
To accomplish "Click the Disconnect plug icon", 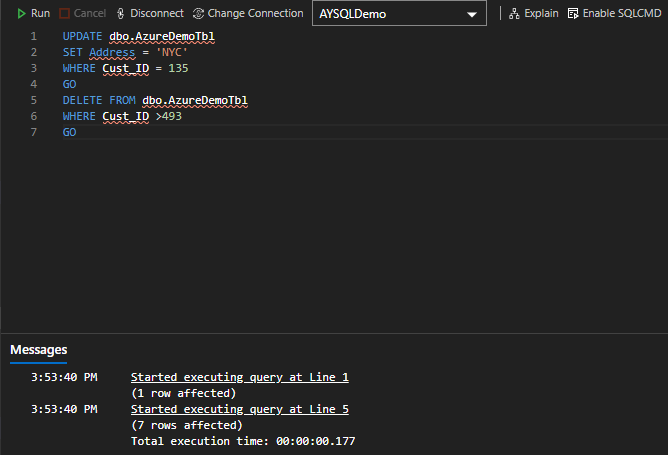I will coord(121,14).
